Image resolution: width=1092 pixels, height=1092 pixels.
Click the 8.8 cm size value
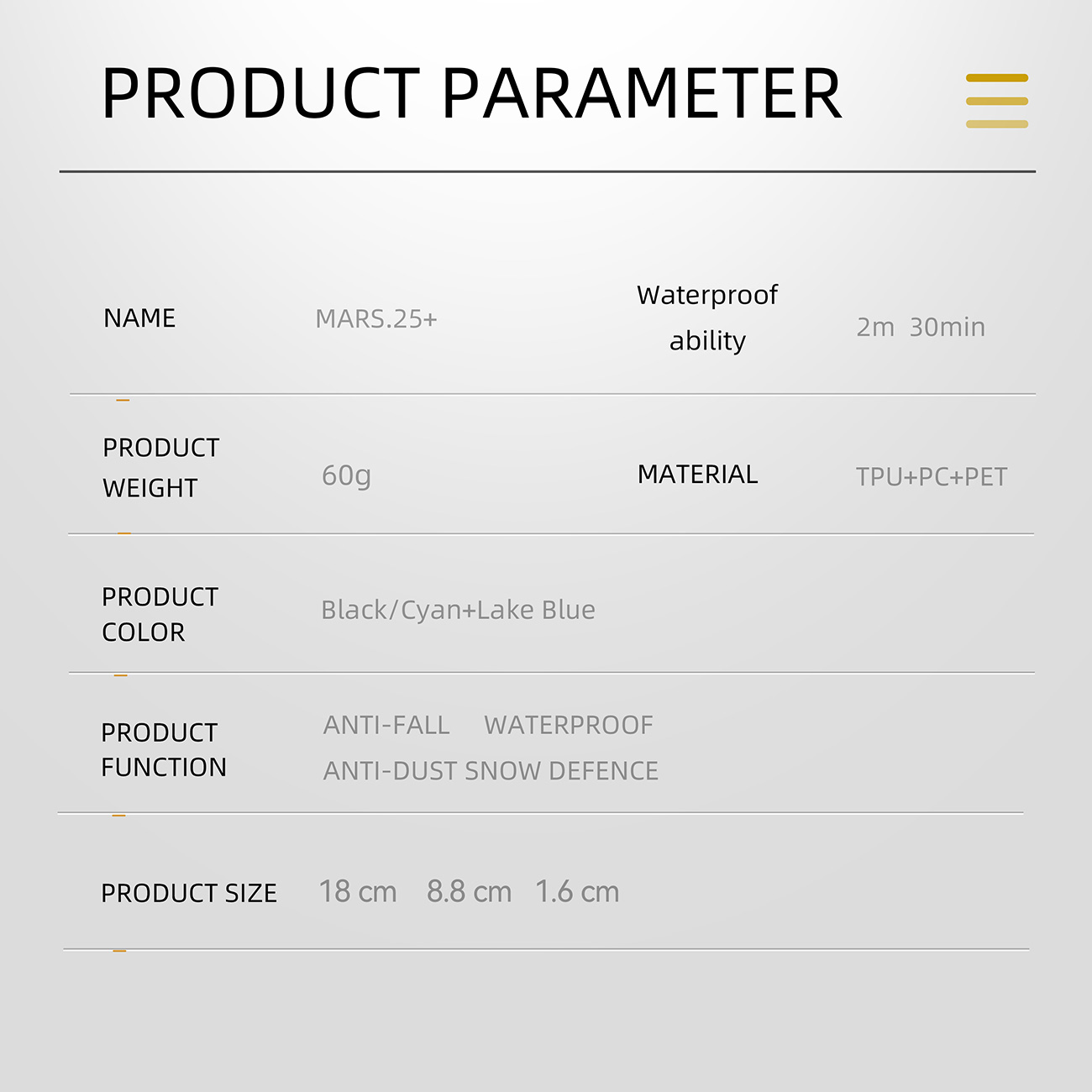click(x=469, y=892)
